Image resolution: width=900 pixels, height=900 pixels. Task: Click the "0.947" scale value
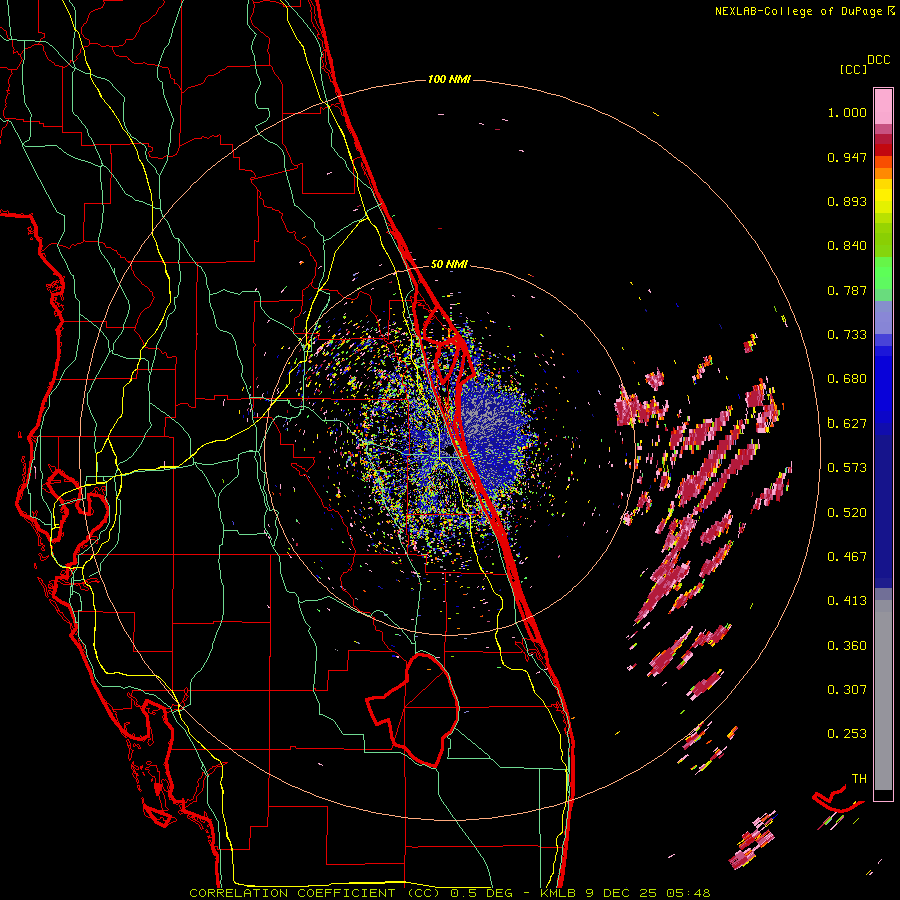[847, 157]
